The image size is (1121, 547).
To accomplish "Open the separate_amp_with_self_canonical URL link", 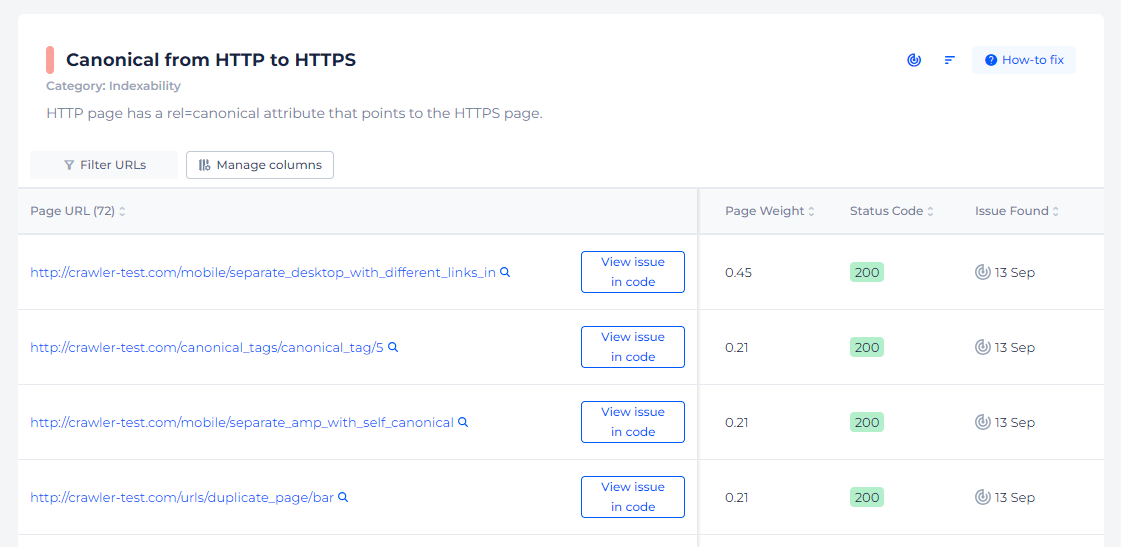I will 242,423.
